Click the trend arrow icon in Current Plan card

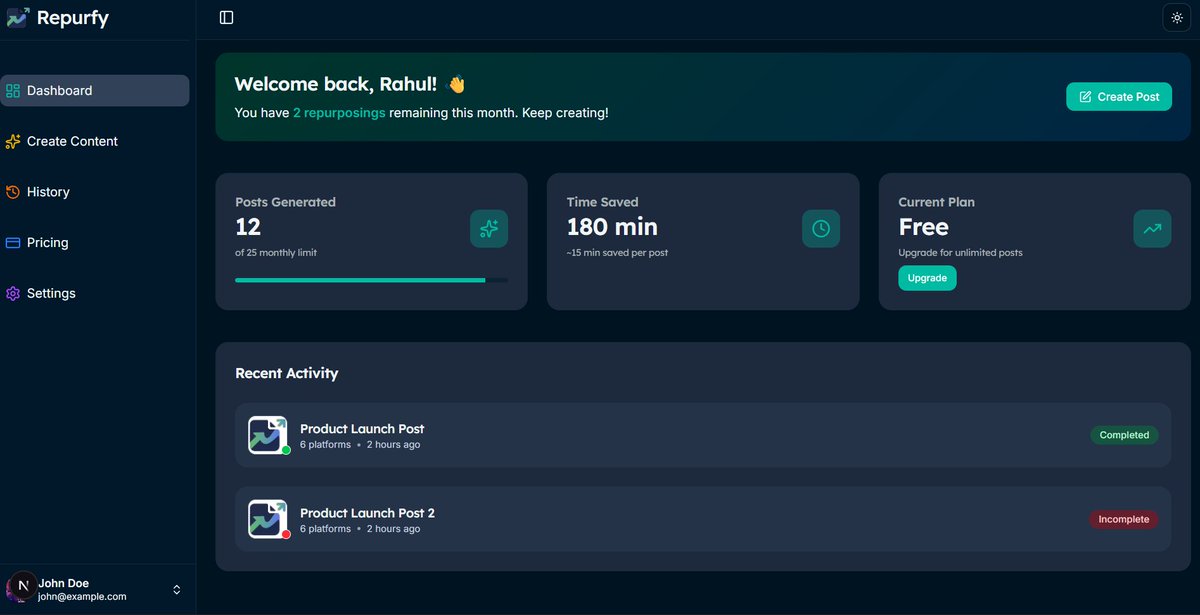(x=1152, y=229)
